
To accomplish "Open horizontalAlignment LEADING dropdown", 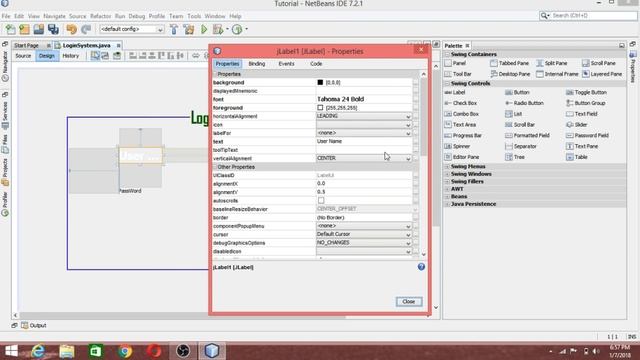I will point(364,116).
